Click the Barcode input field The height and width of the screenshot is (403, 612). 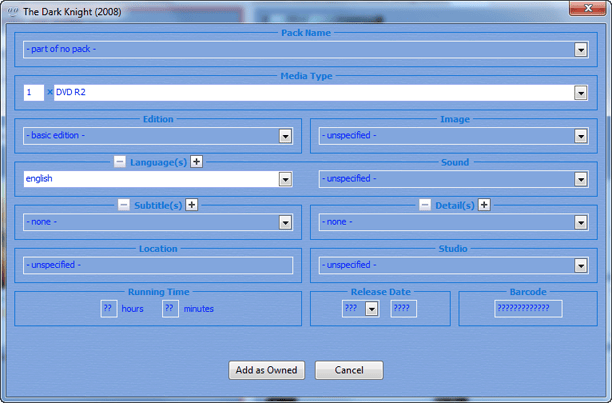[528, 309]
